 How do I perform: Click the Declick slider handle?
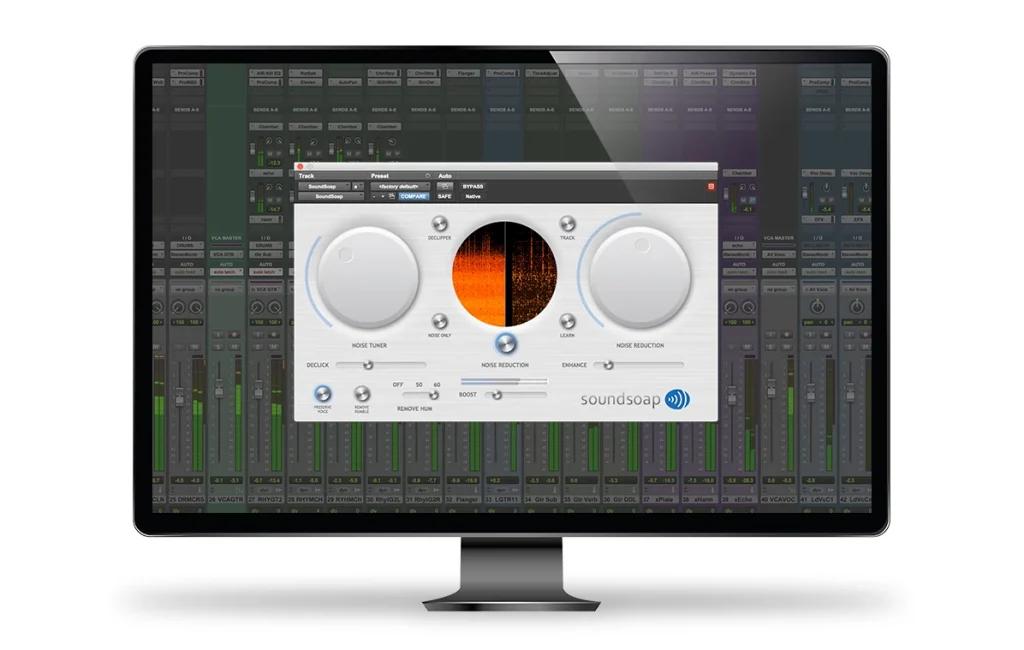[368, 365]
